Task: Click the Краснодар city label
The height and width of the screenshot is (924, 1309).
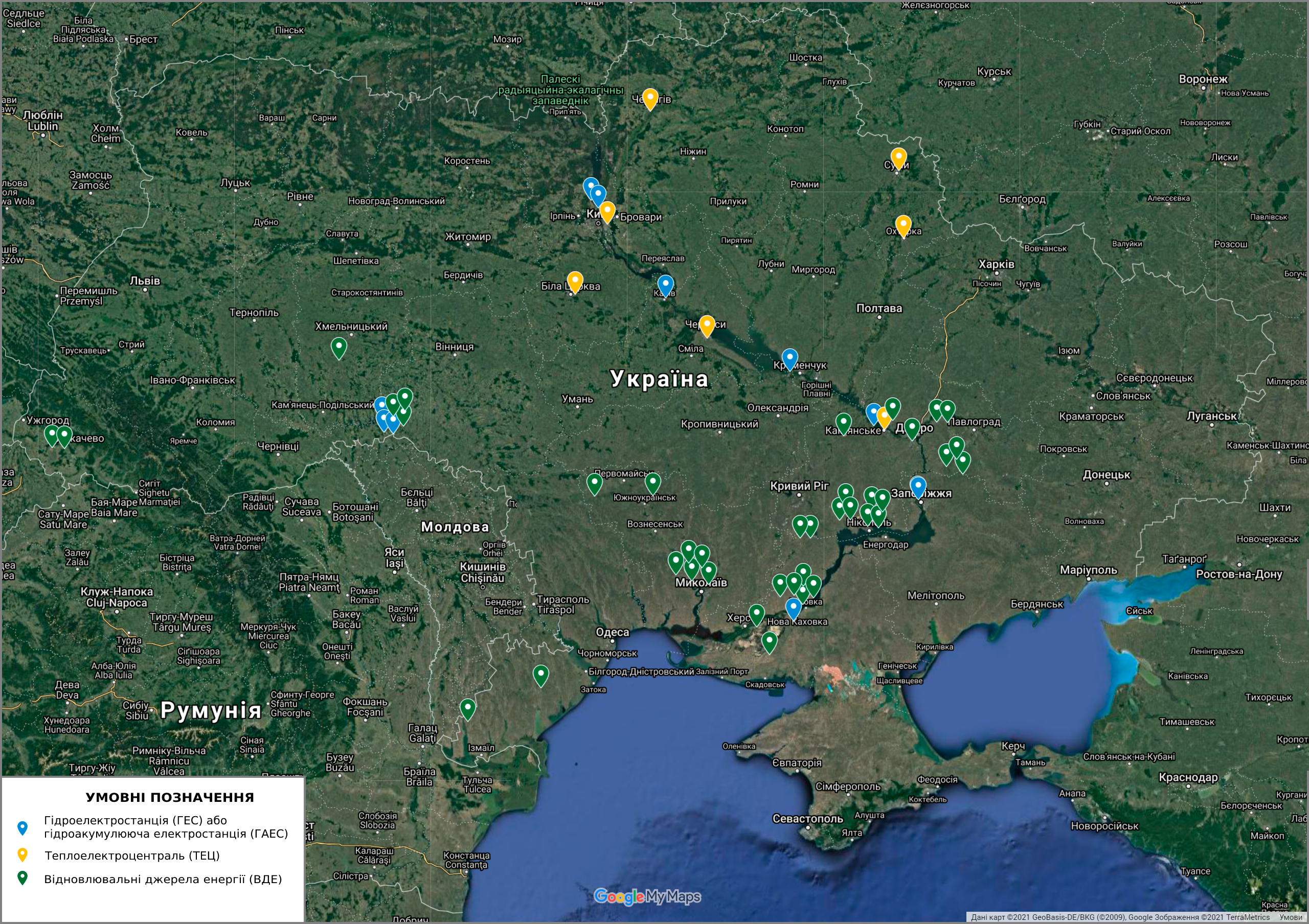Action: pos(1188,778)
